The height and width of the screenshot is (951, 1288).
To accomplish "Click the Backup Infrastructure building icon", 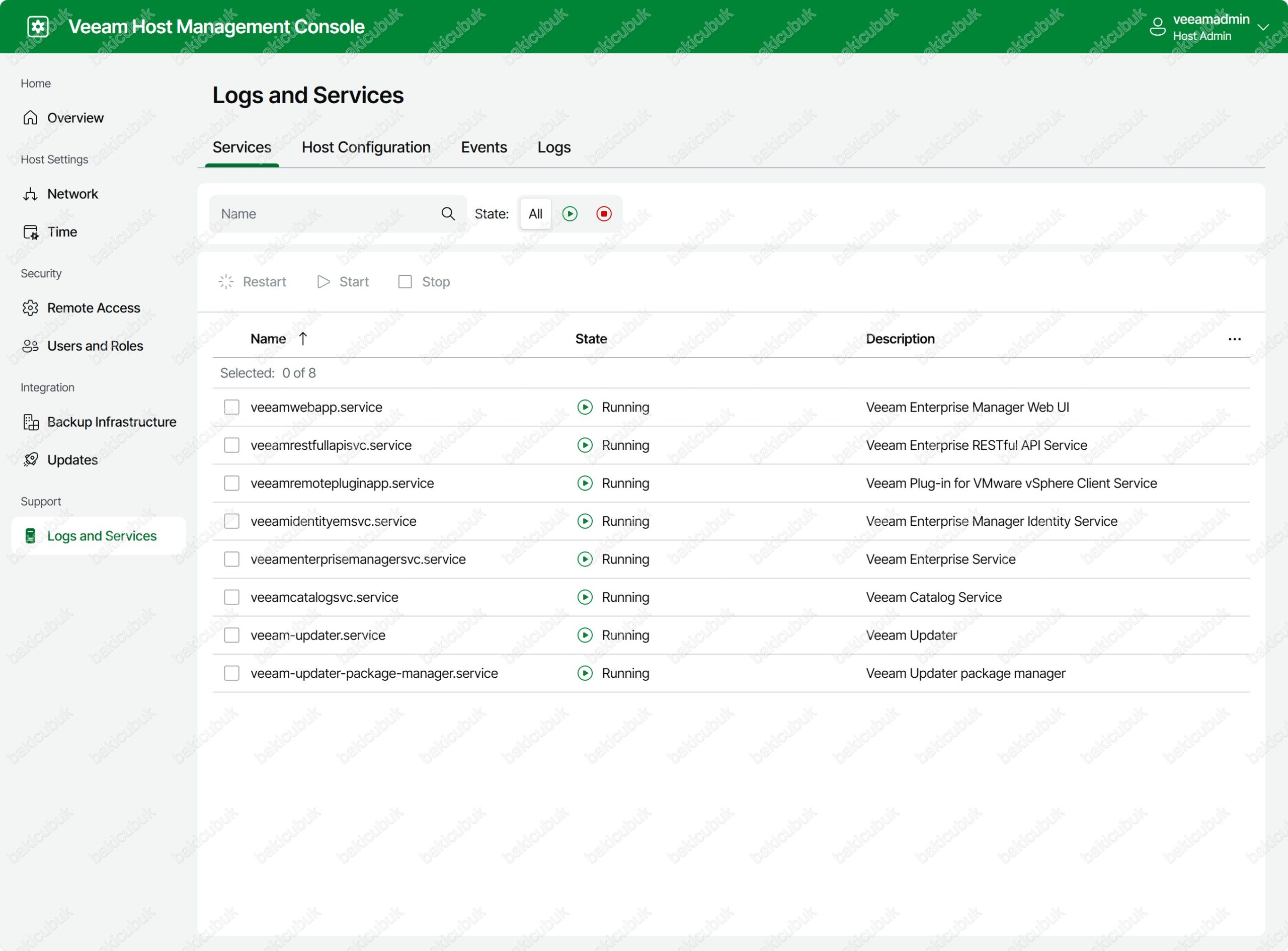I will coord(31,422).
